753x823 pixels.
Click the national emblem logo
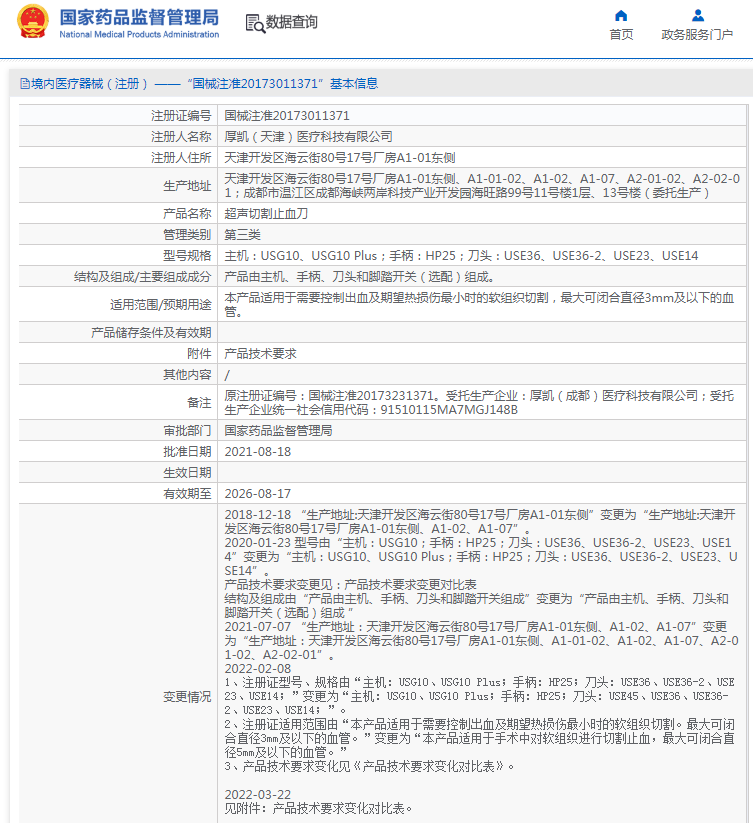point(32,22)
